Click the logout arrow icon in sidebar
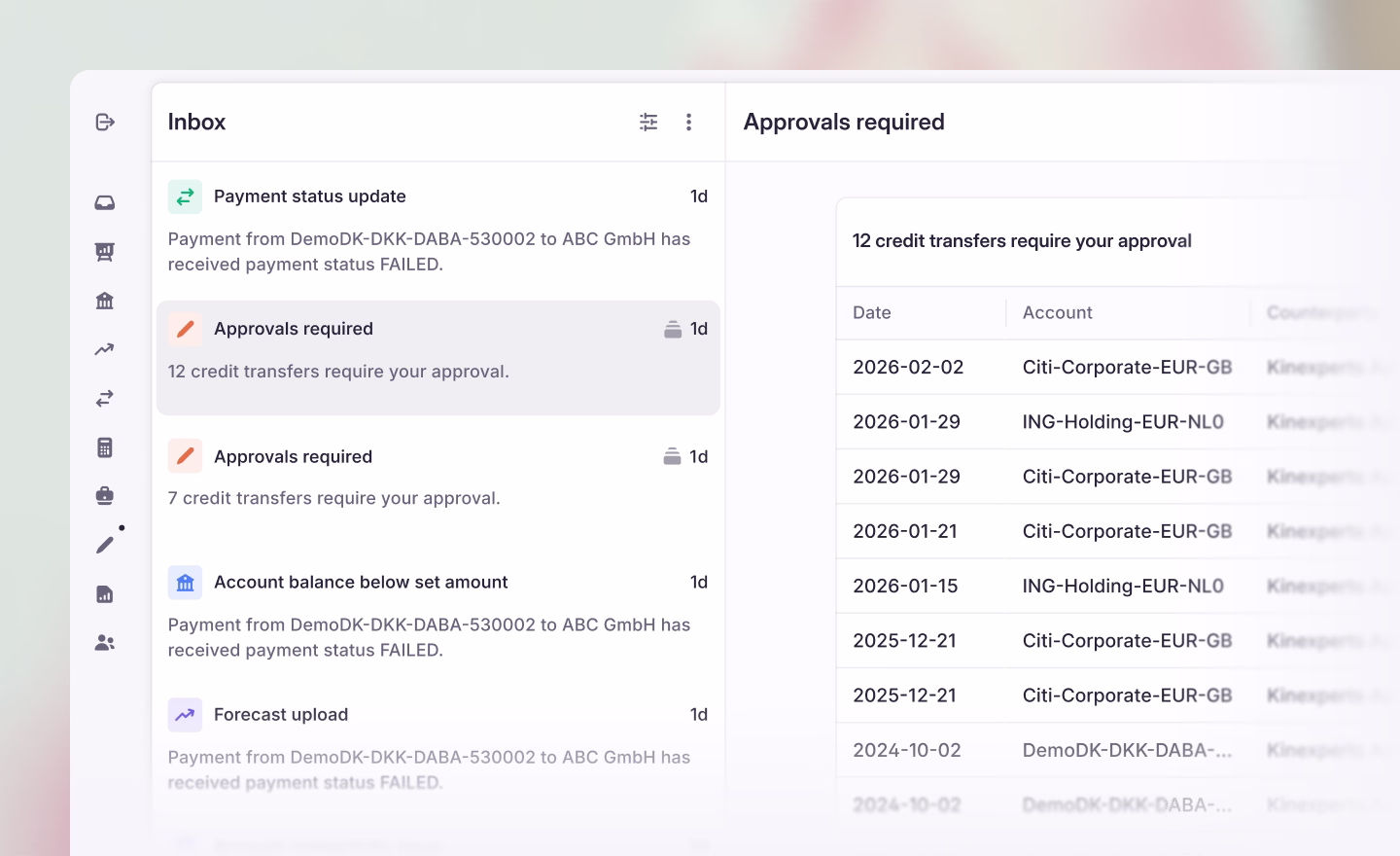 105,122
